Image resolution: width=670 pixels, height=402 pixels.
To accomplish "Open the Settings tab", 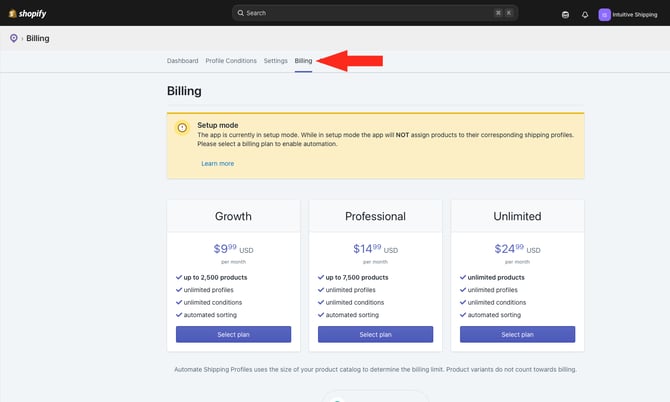I will pyautogui.click(x=276, y=61).
